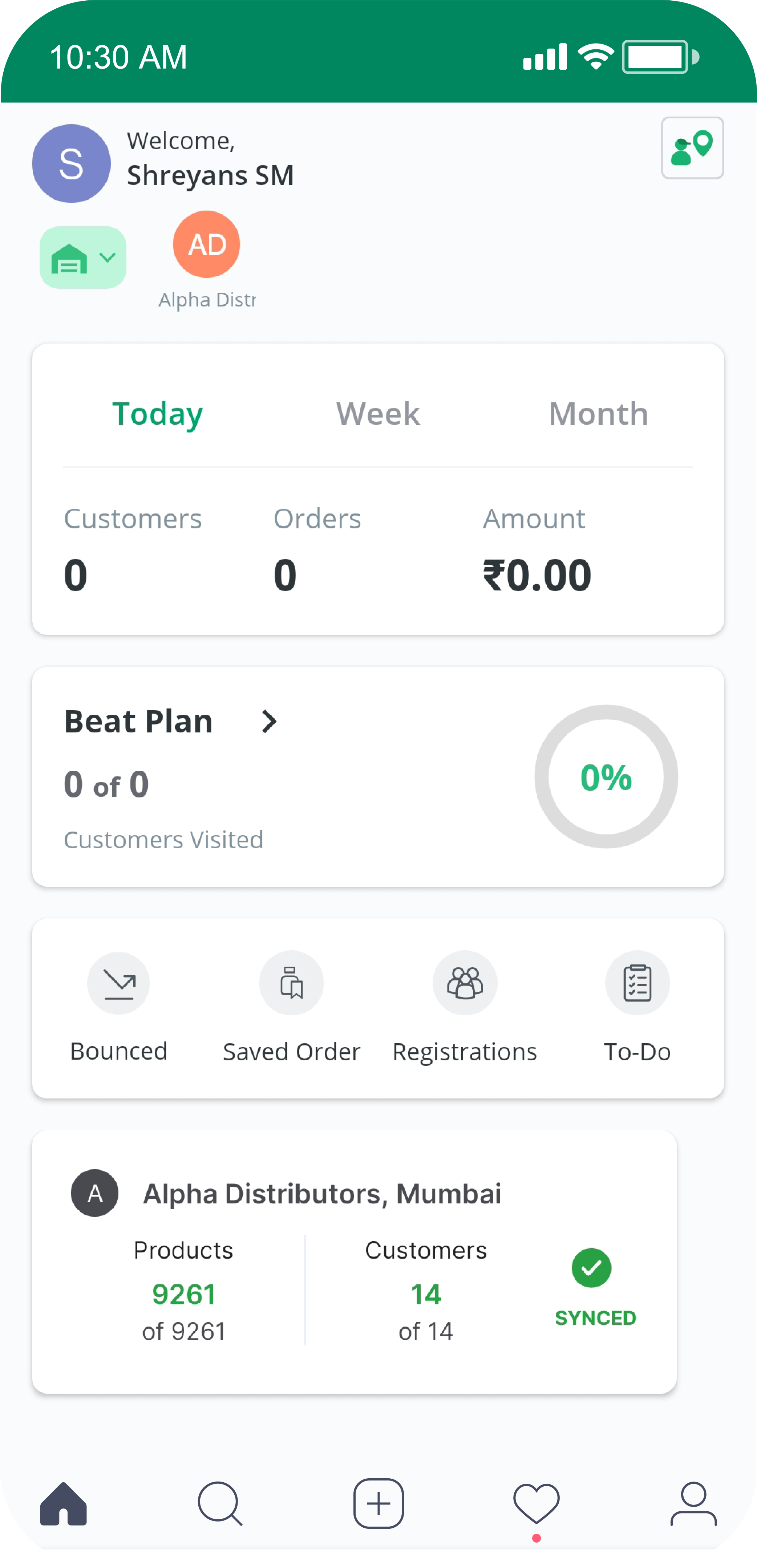
Task: Switch to the Month tab
Action: pos(598,414)
